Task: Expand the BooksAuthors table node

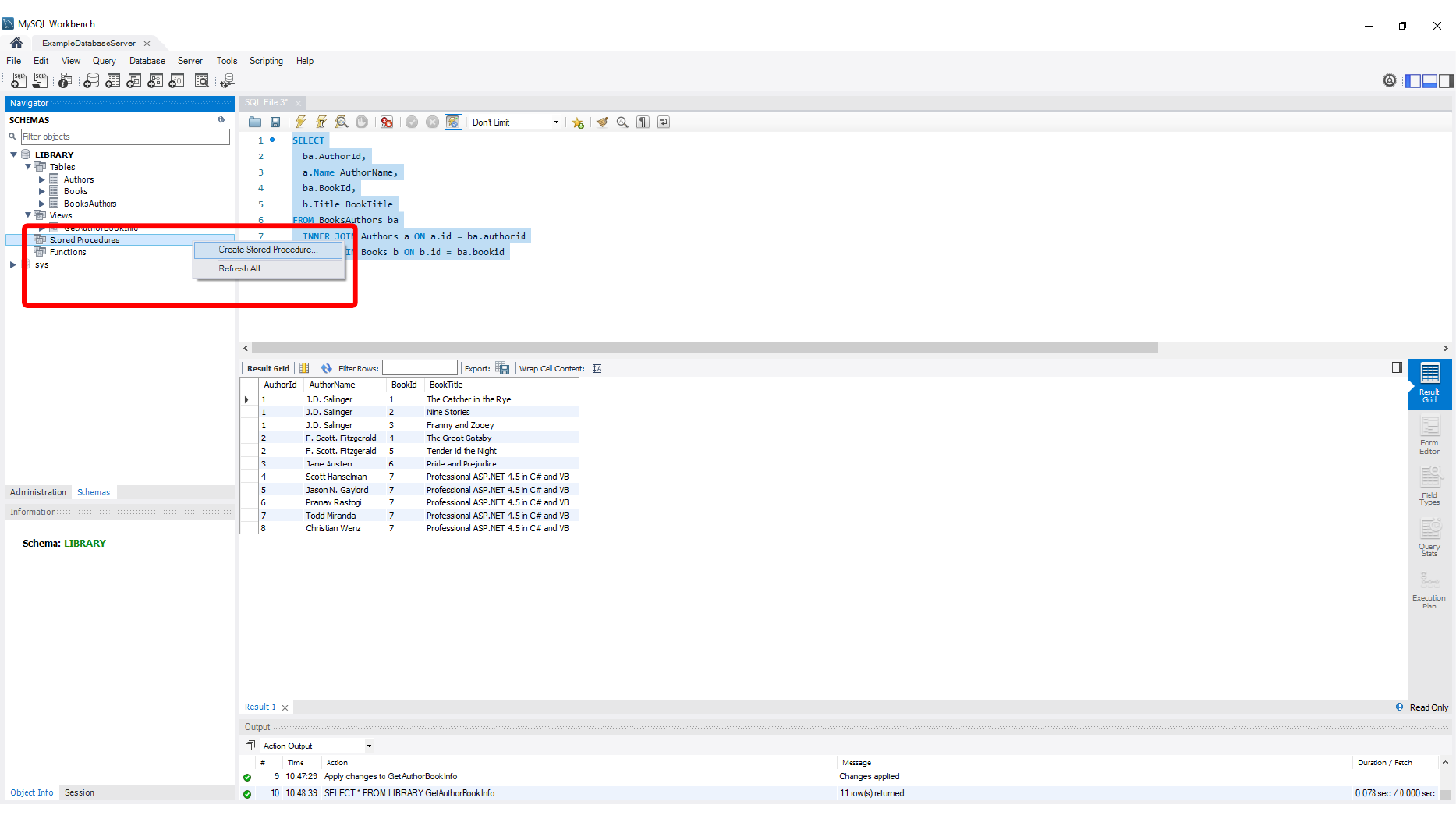Action: coord(42,204)
